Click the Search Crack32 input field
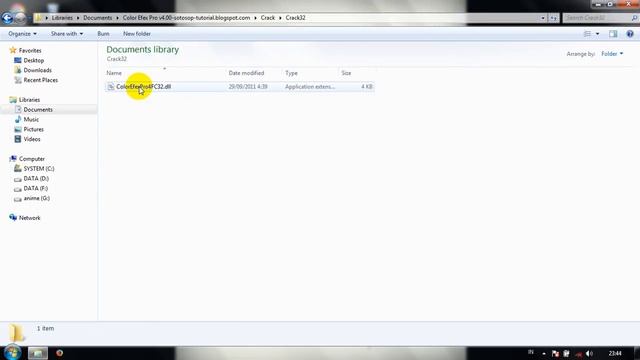 (597, 18)
